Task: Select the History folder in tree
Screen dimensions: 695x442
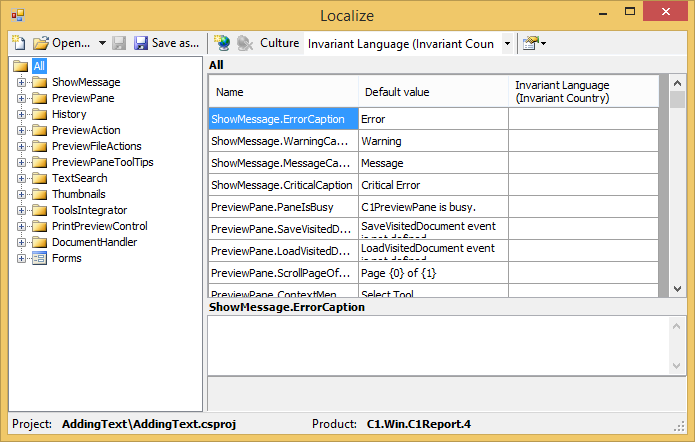Action: coord(69,114)
